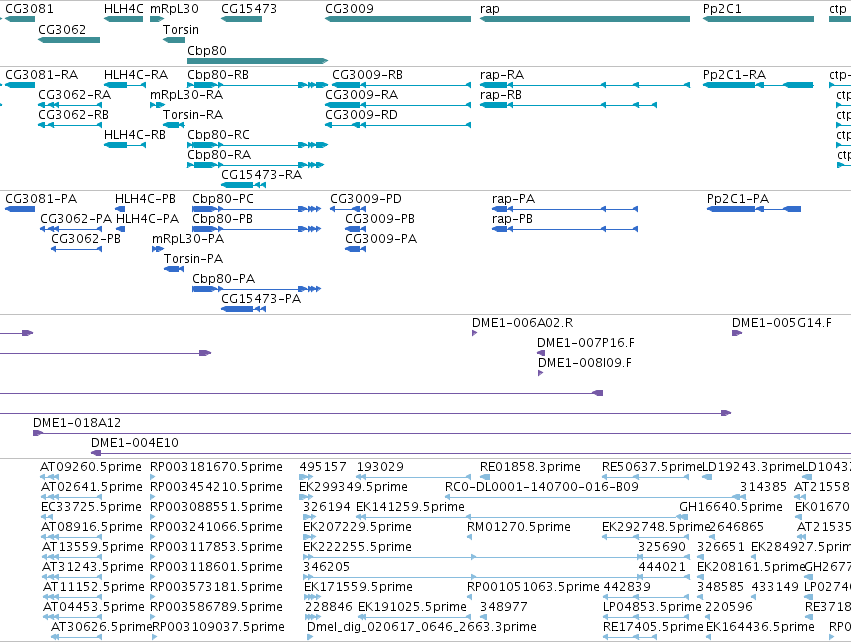
Task: Select transcript HLH4C-RA
Action: tap(136, 75)
